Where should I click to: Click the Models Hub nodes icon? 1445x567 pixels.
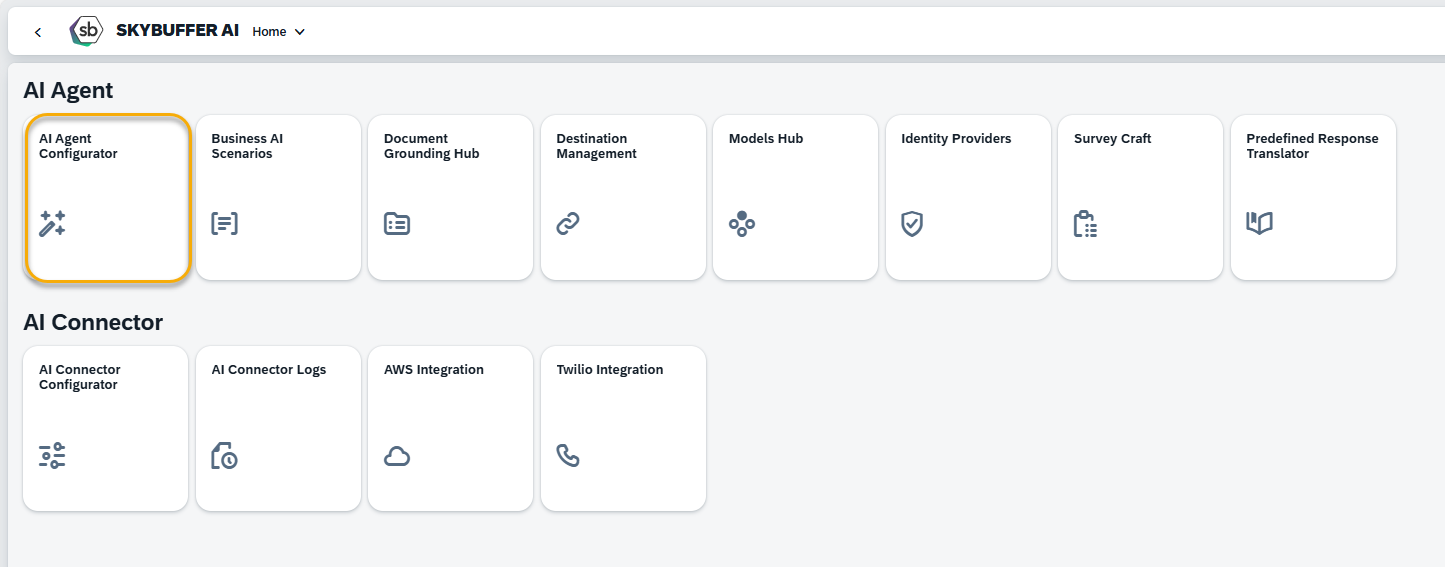pyautogui.click(x=741, y=224)
